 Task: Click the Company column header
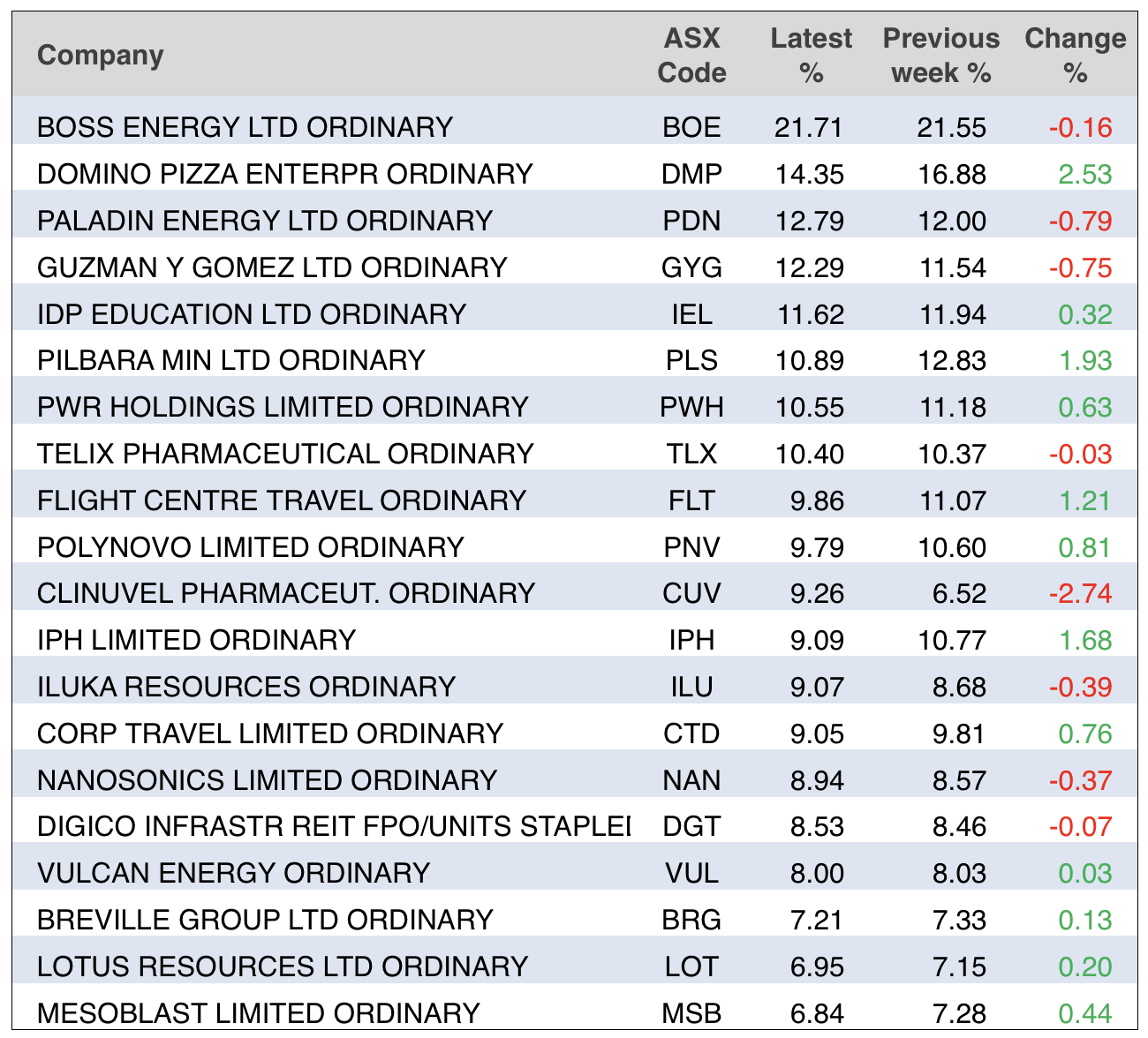(x=101, y=55)
